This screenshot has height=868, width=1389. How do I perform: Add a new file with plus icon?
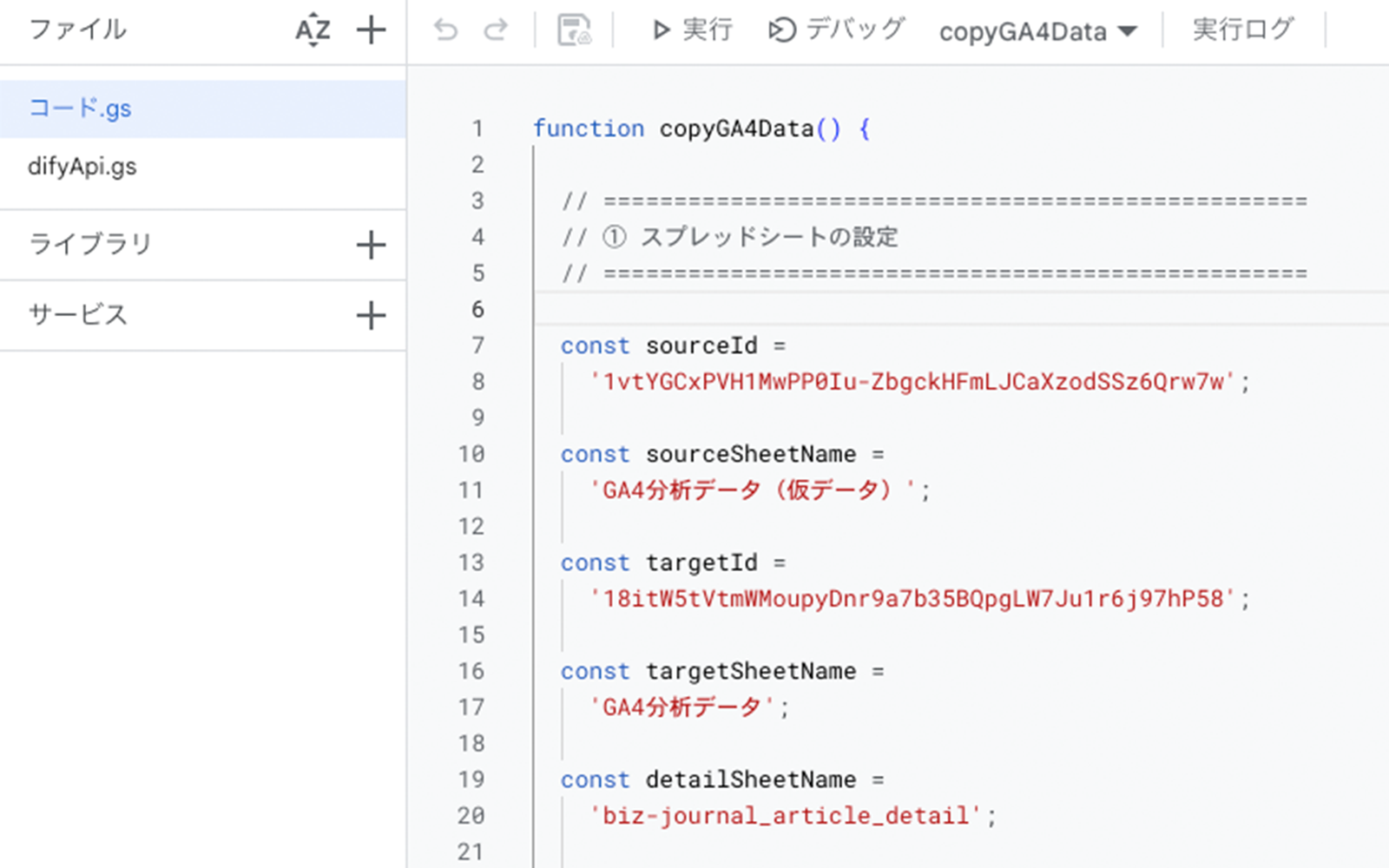(371, 30)
